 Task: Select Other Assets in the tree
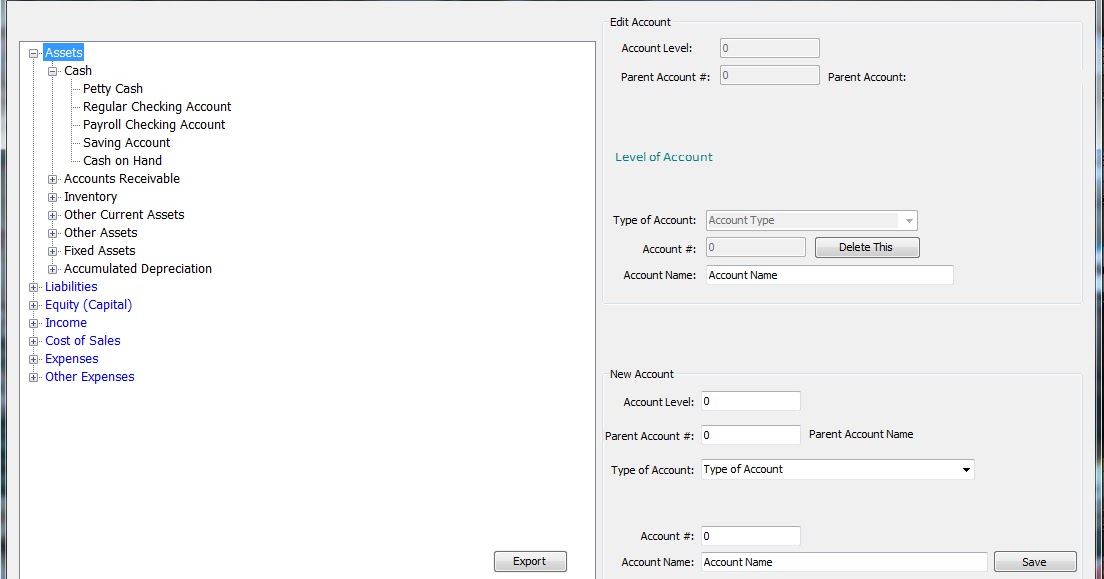101,232
